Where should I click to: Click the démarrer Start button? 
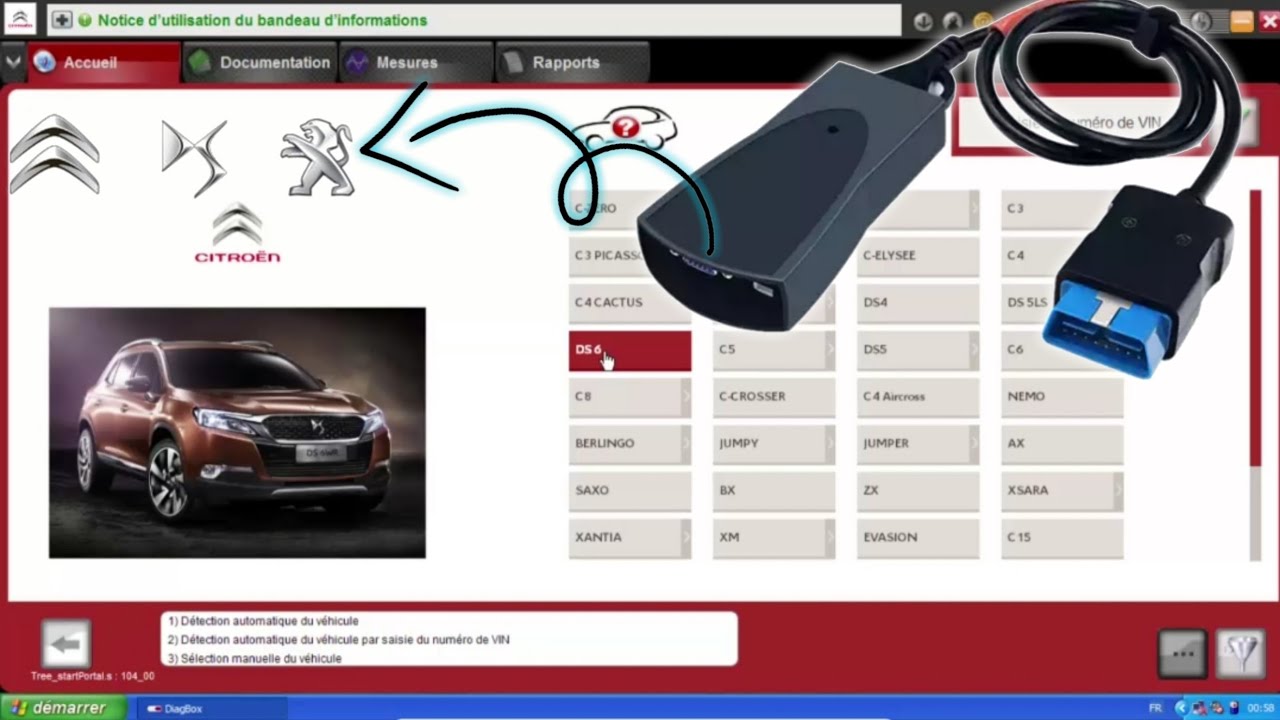click(x=64, y=708)
